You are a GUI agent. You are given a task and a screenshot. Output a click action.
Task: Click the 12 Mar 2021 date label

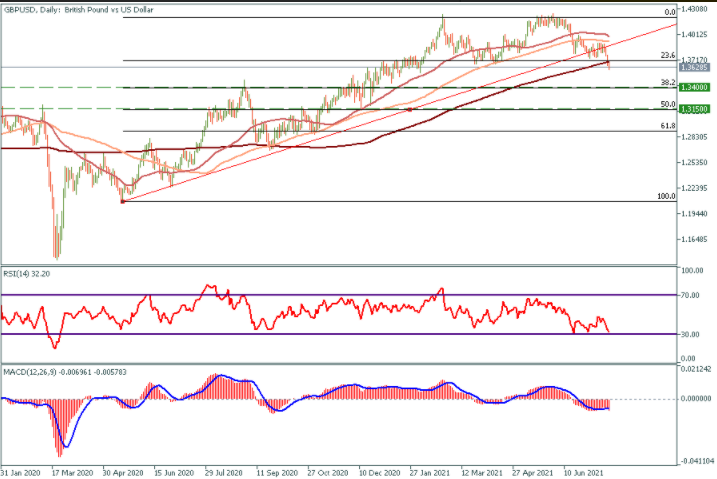coord(482,473)
